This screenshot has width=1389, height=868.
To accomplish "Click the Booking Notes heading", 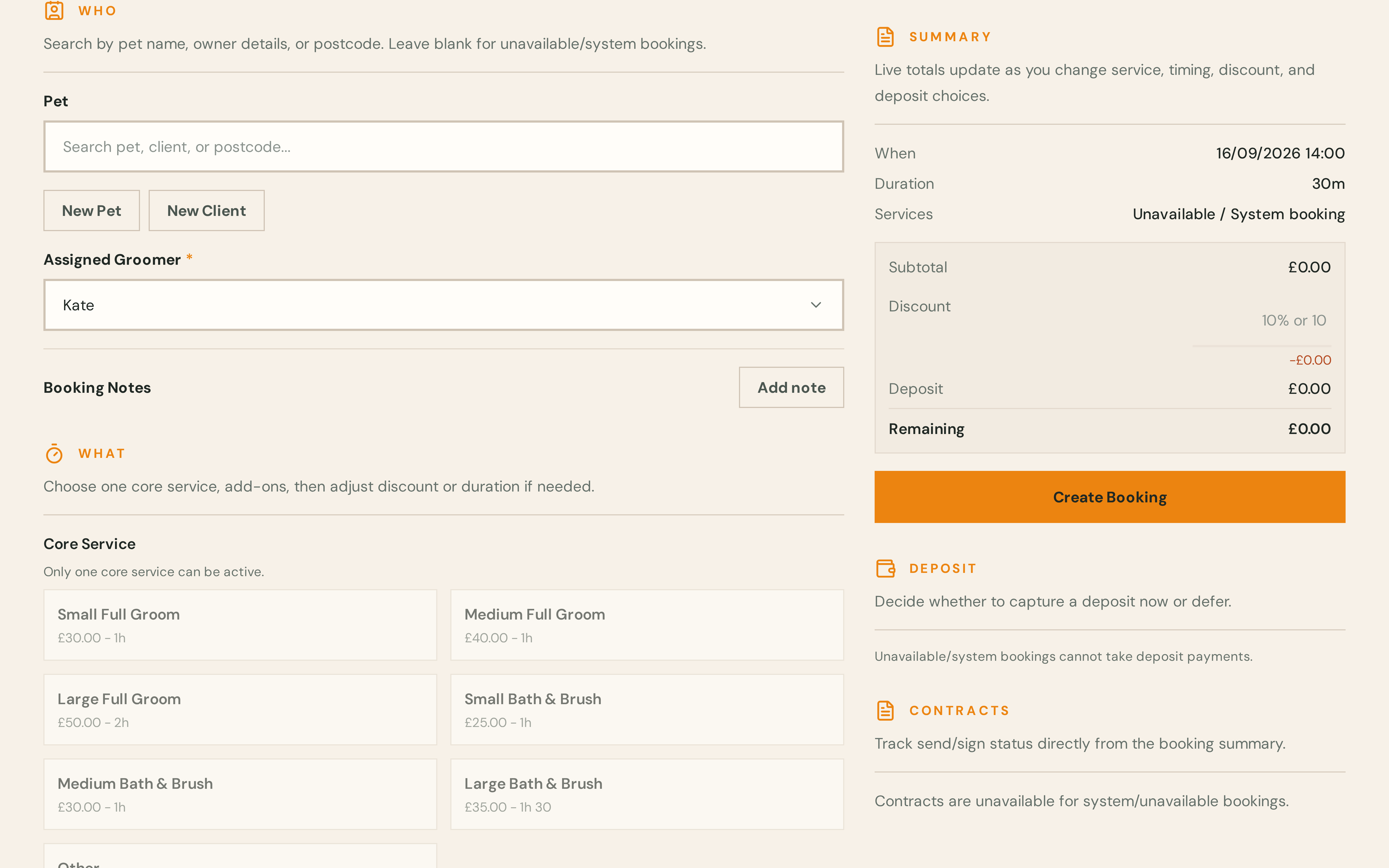I will click(x=97, y=388).
